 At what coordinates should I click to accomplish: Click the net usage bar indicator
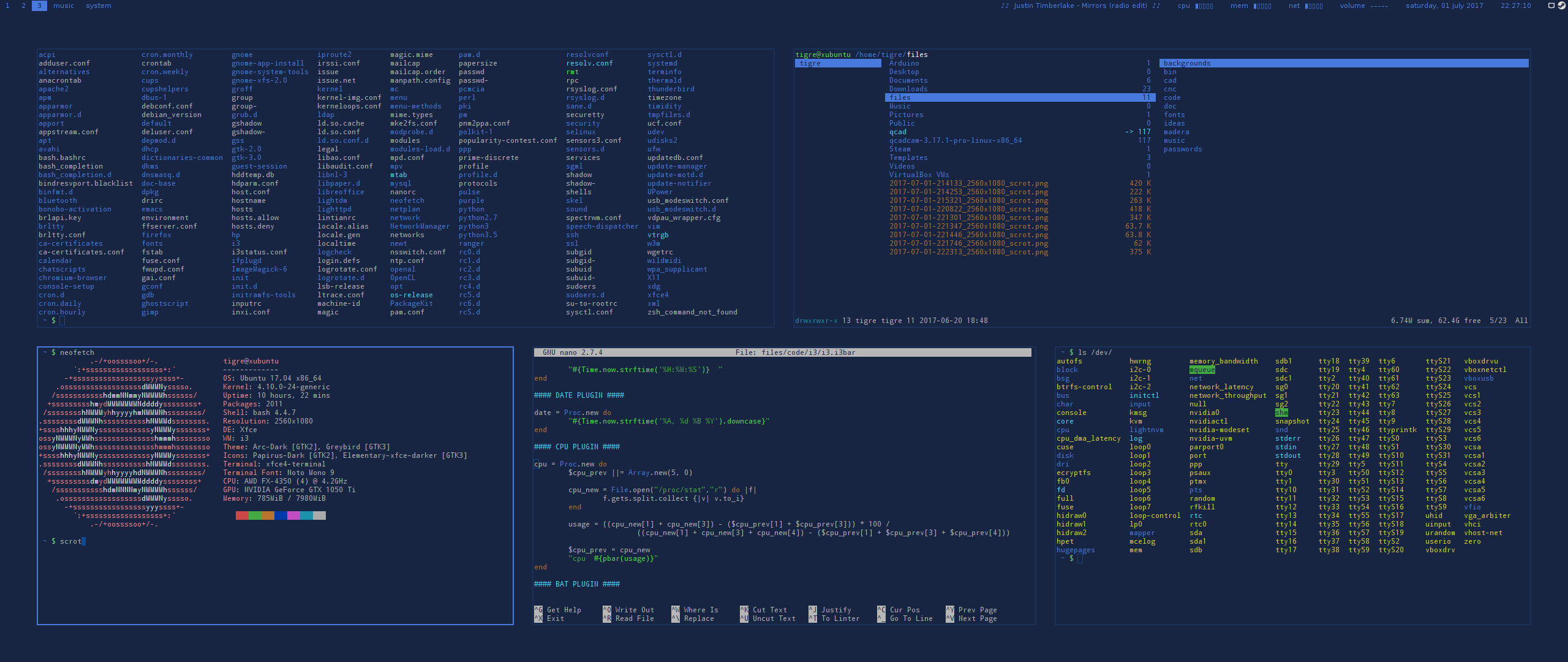[x=1314, y=6]
